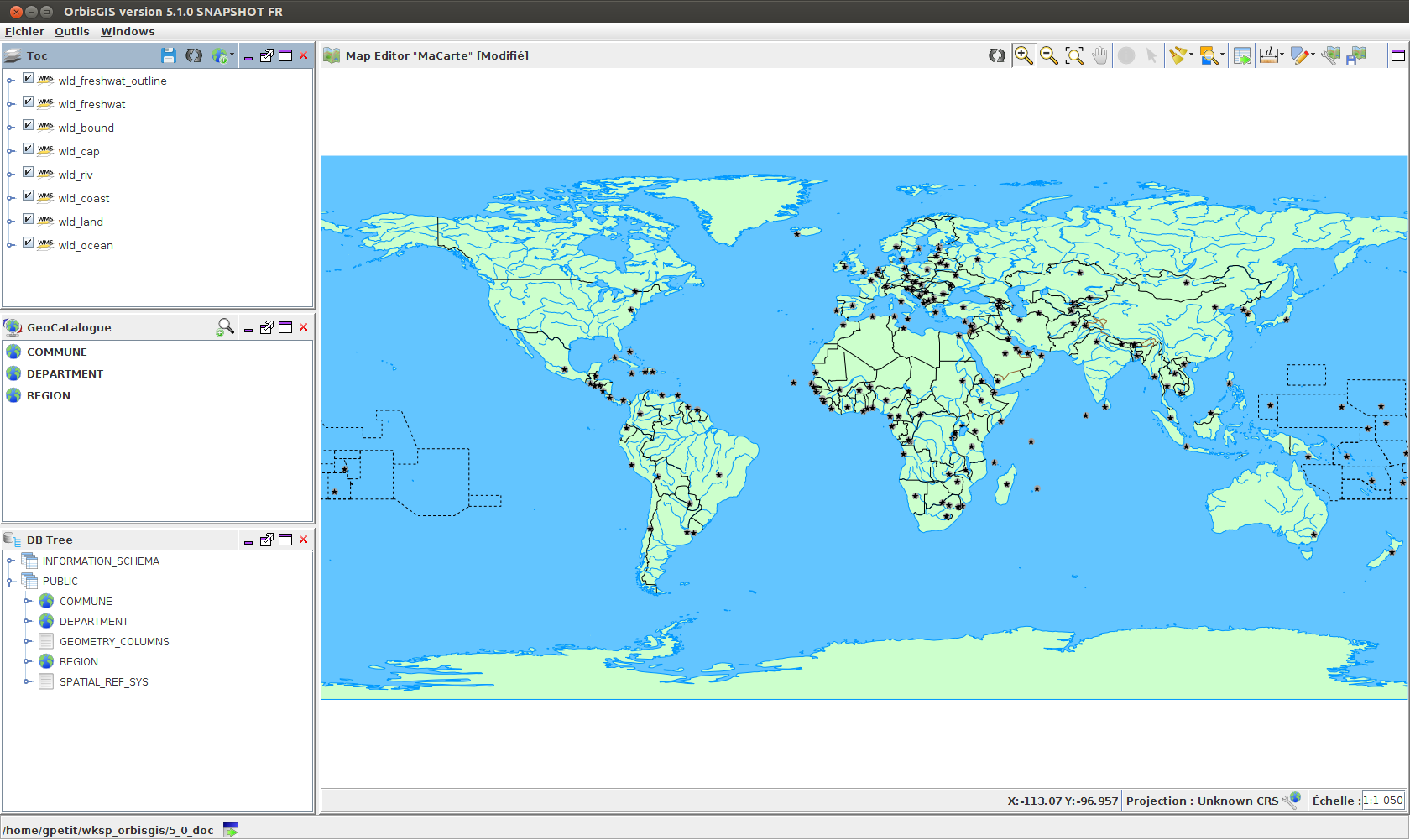Hide the wld_ocean layer checkbox
Image resolution: width=1410 pixels, height=840 pixels.
coord(28,243)
